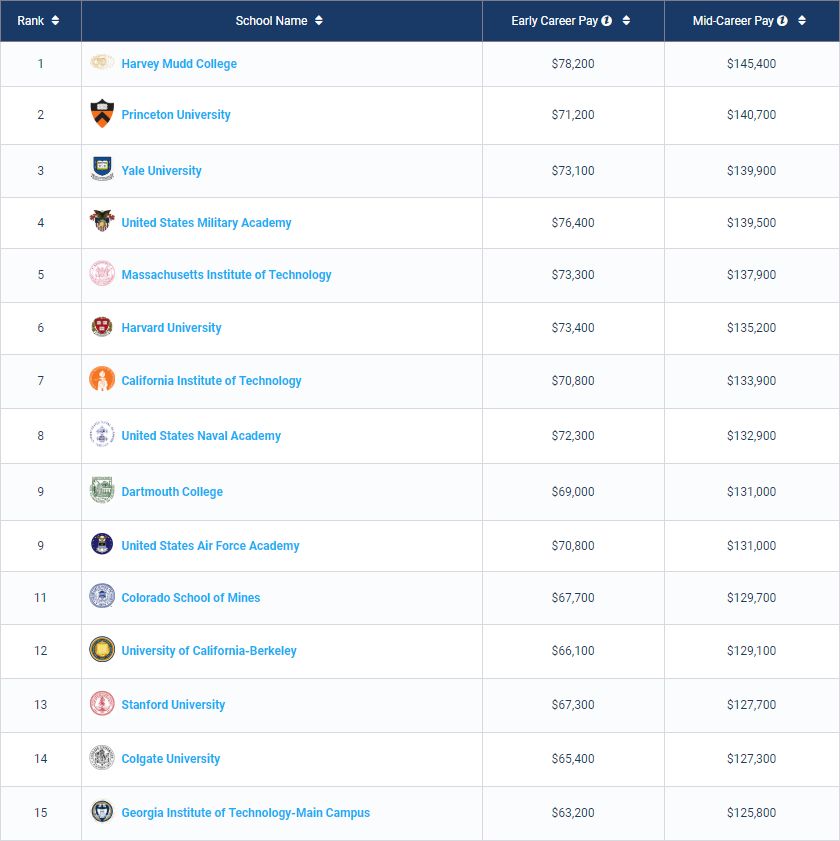
Task: Click the Yale University crest logo
Action: (102, 169)
